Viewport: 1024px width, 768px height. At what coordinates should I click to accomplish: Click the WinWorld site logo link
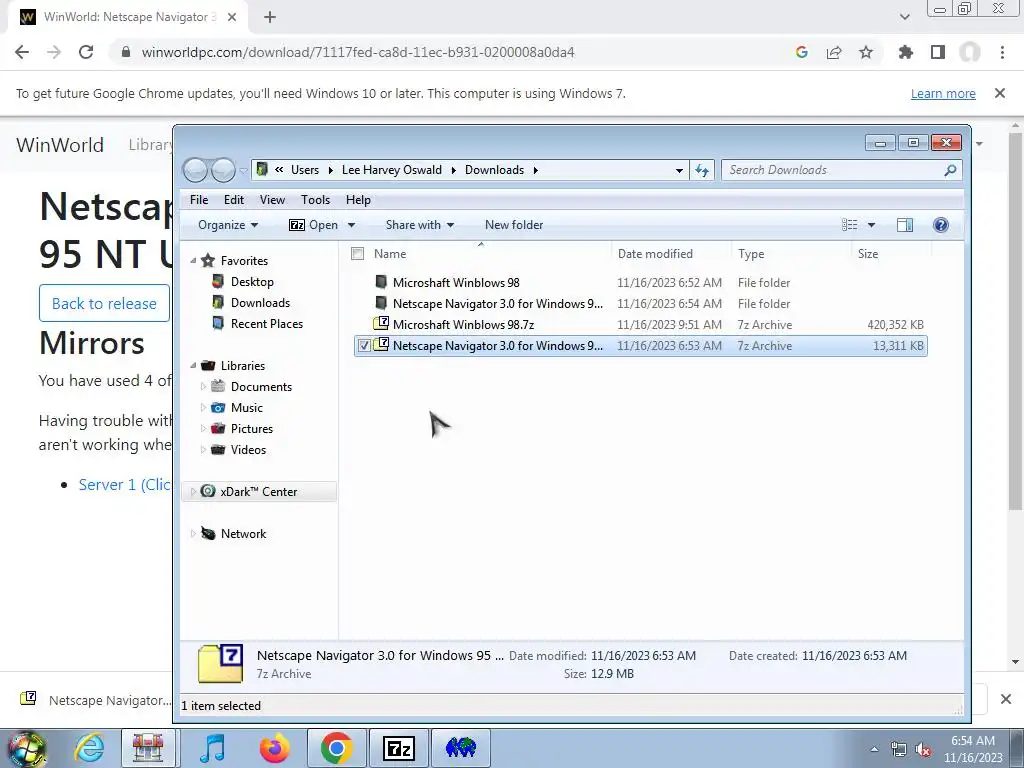60,144
